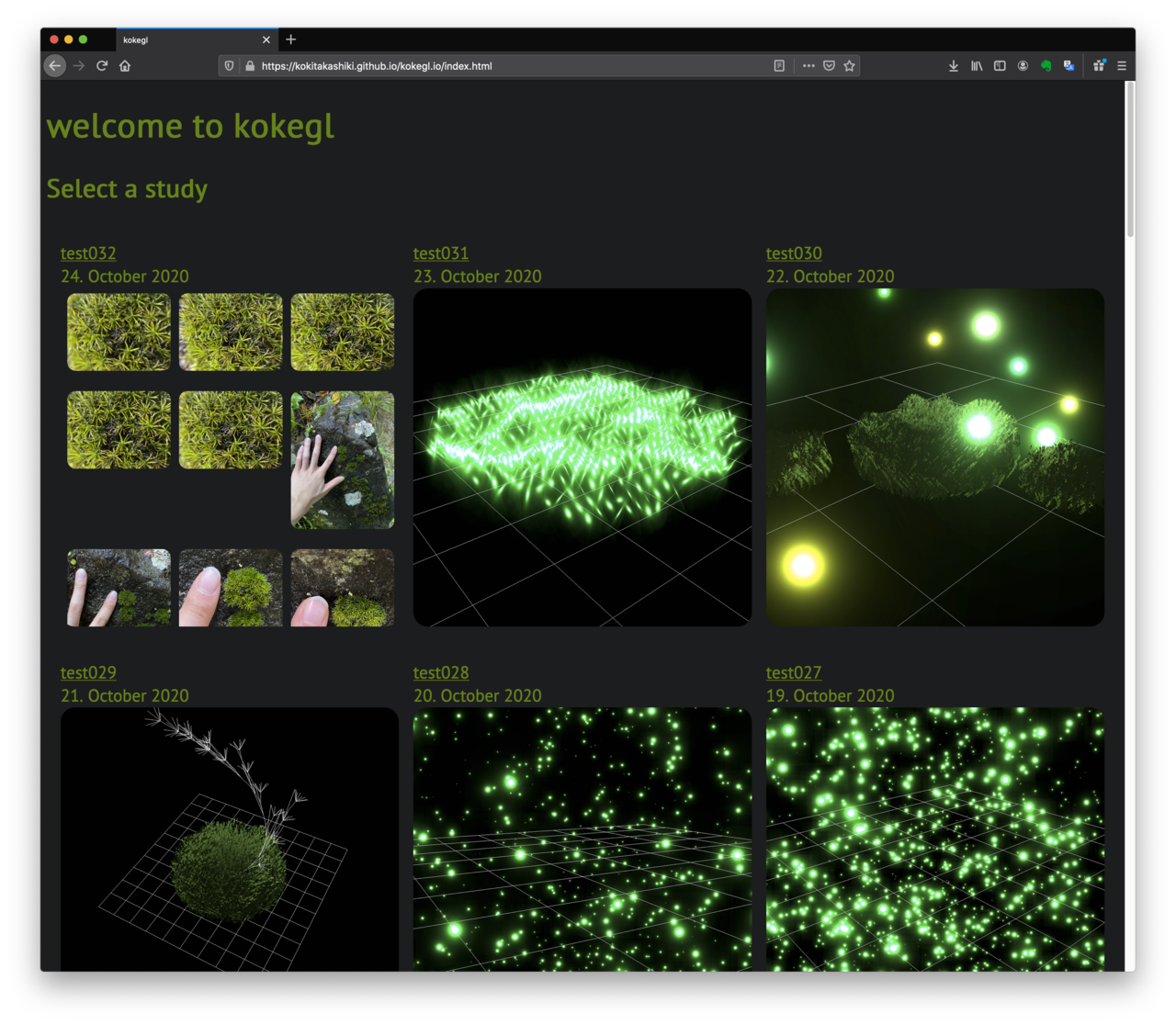Image resolution: width=1176 pixels, height=1025 pixels.
Task: Open the Firefox hamburger menu
Action: [x=1122, y=66]
